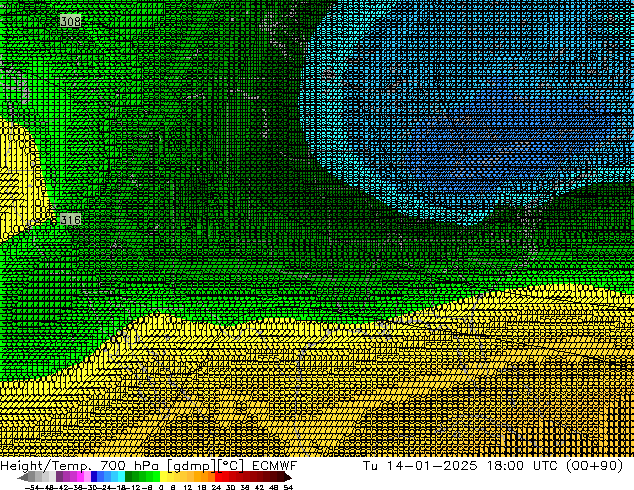Click the 308 height contour label
634x490 pixels.
click(70, 21)
